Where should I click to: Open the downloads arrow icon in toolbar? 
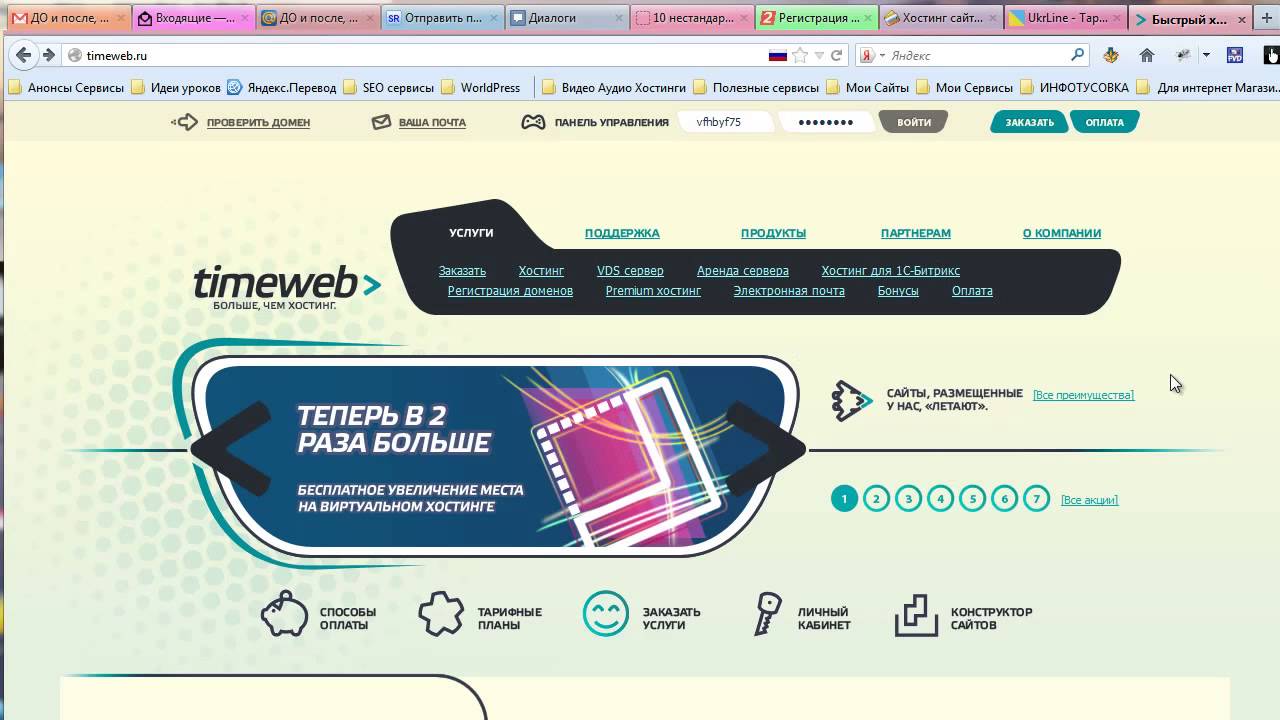pos(1111,56)
